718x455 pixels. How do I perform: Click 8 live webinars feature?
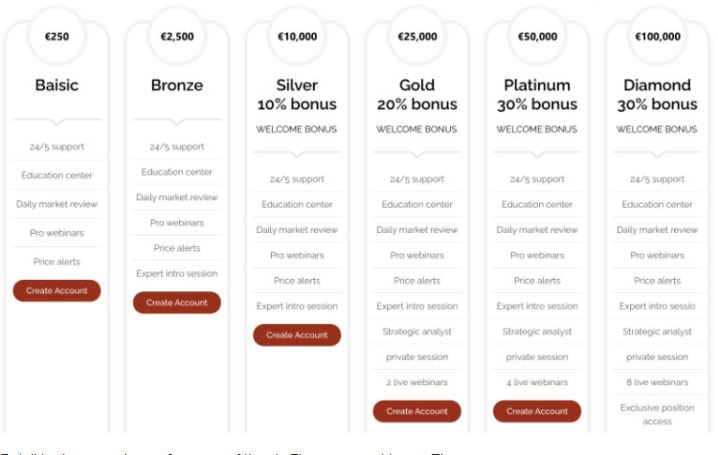click(x=657, y=382)
